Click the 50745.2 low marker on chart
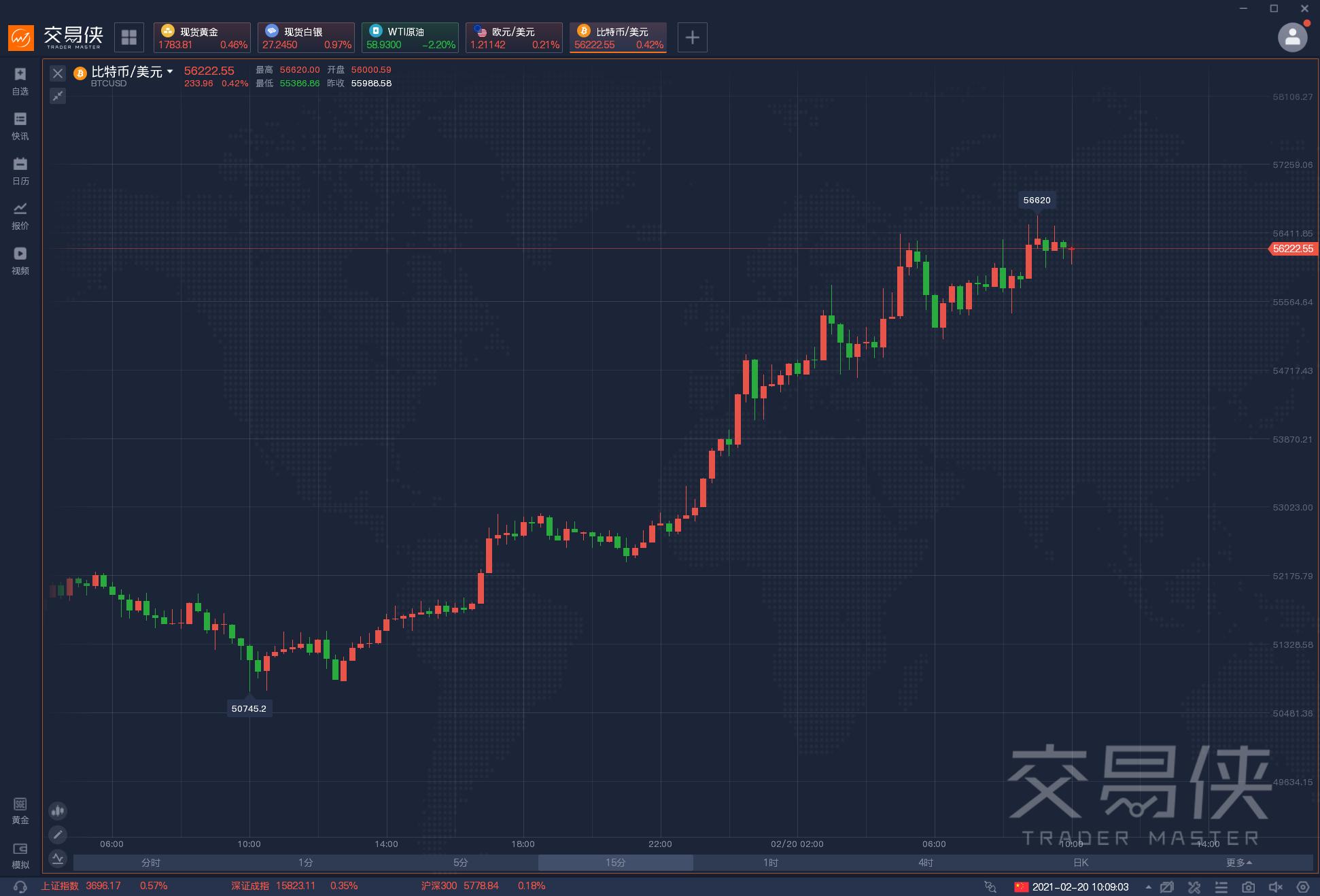Screen dimensions: 1320x896 point(249,708)
